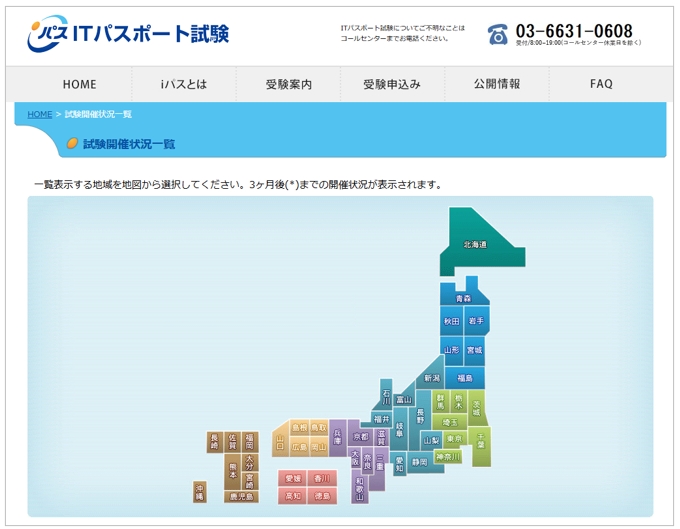Open the 公開情報 menu
The width and height of the screenshot is (680, 529).
pyautogui.click(x=497, y=84)
